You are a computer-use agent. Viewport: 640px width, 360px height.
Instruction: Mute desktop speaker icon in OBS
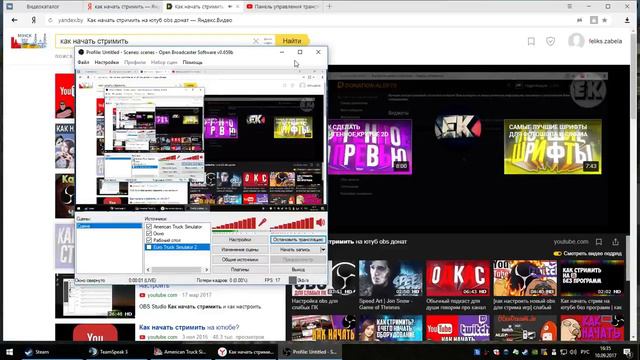(321, 223)
